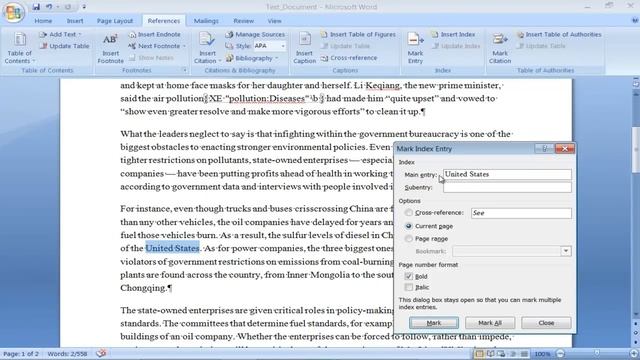Open Word help icon at ribbon right
The width and height of the screenshot is (640, 360).
click(x=635, y=20)
